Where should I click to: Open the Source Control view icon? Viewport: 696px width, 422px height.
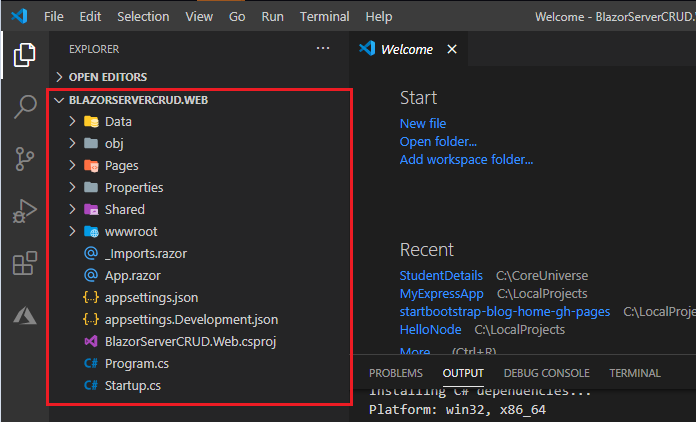tap(24, 159)
